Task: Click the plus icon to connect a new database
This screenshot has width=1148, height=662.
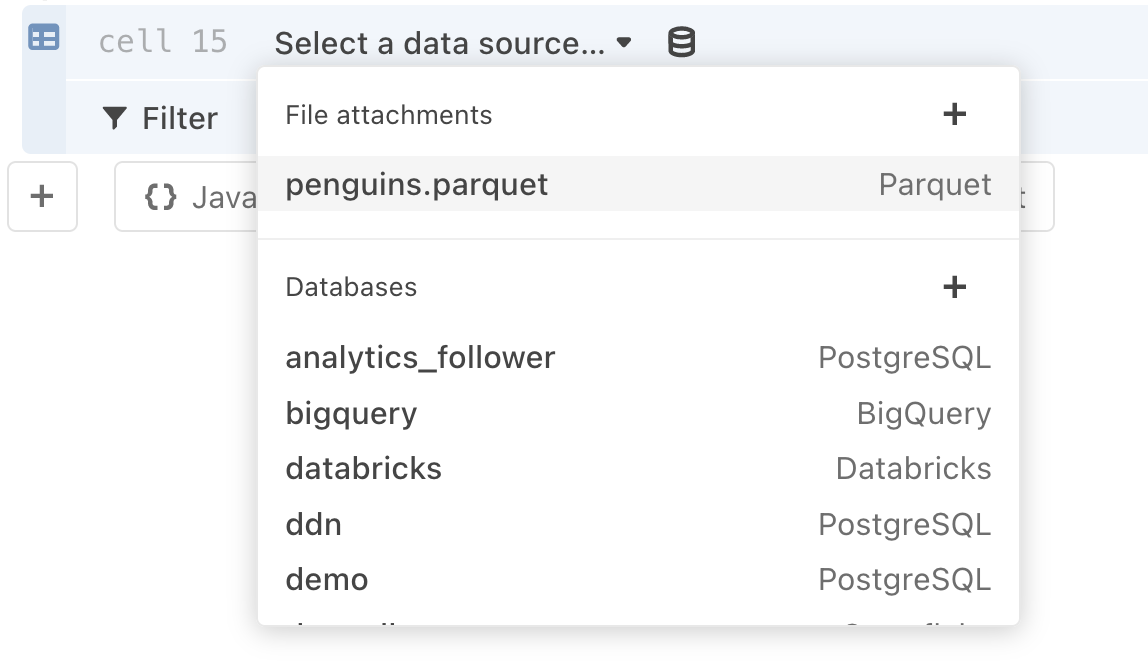Action: [955, 287]
